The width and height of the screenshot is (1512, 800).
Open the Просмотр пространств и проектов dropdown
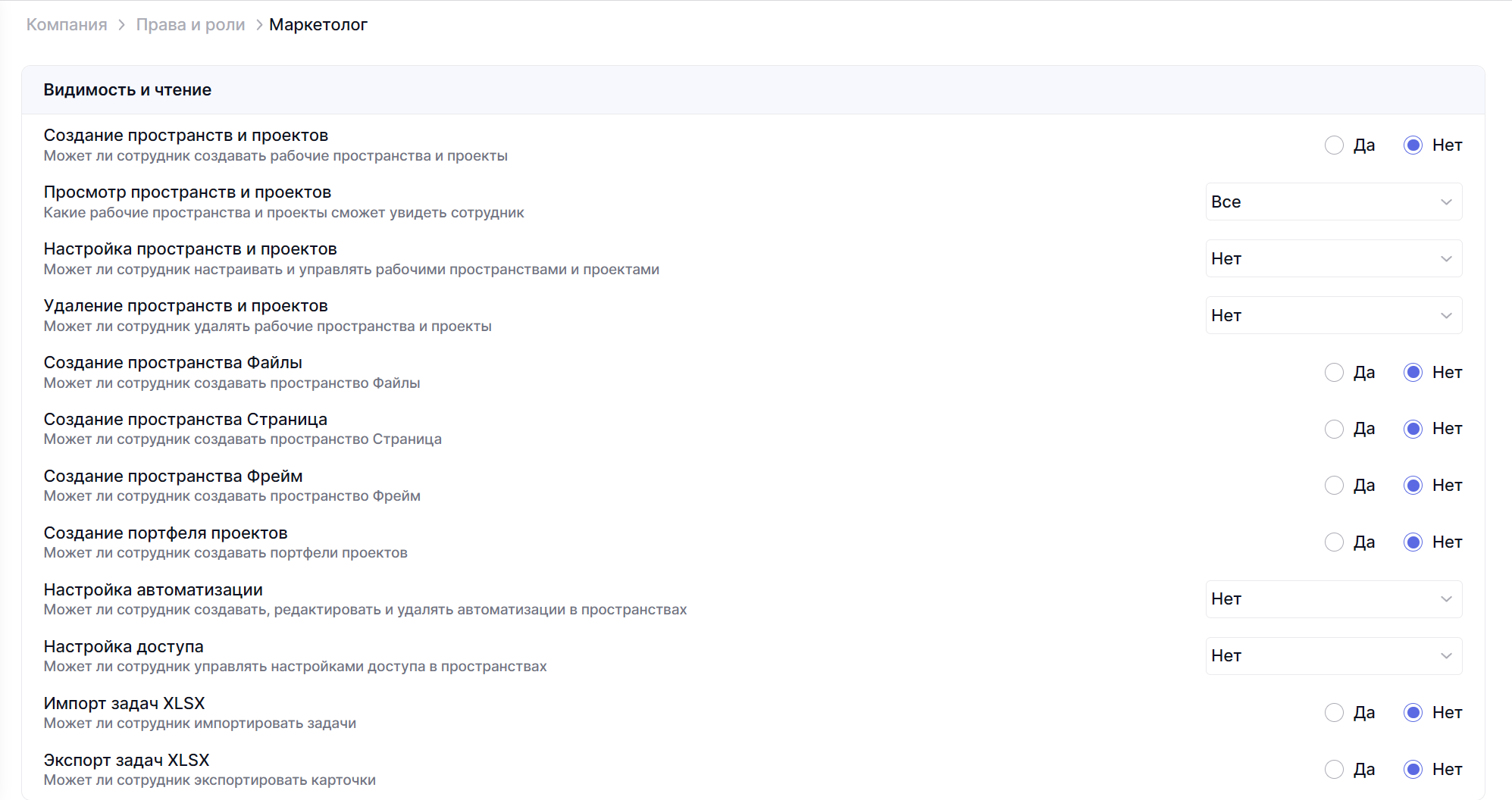pos(1333,202)
